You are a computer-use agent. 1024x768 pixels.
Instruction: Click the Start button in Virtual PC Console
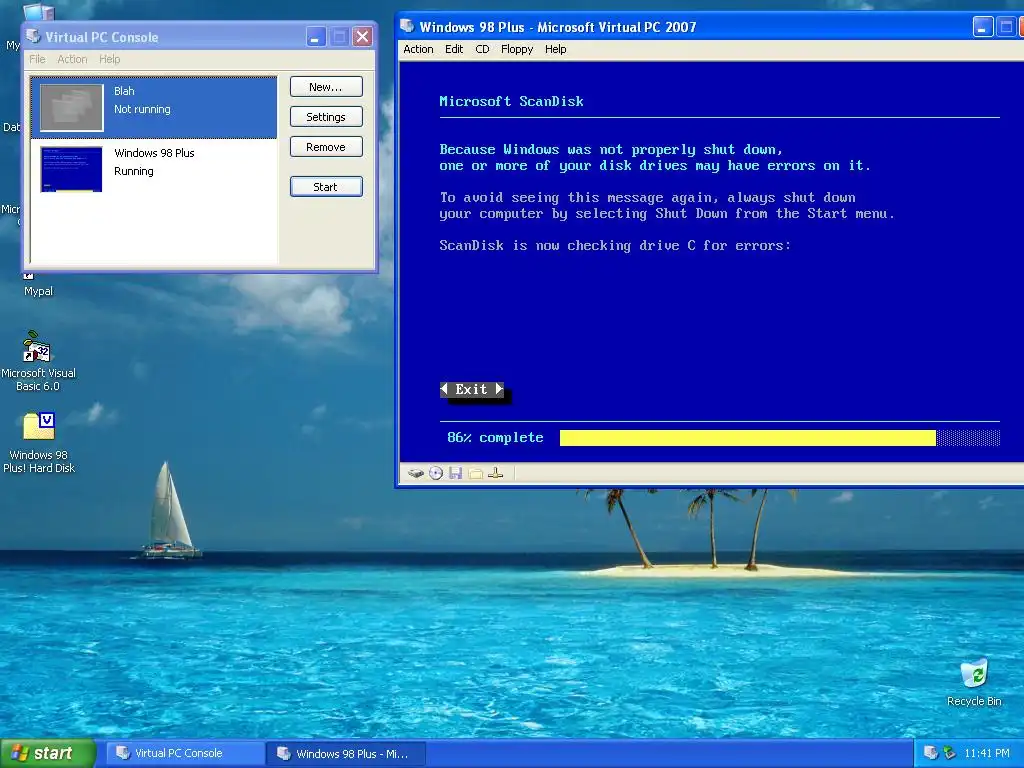[326, 187]
